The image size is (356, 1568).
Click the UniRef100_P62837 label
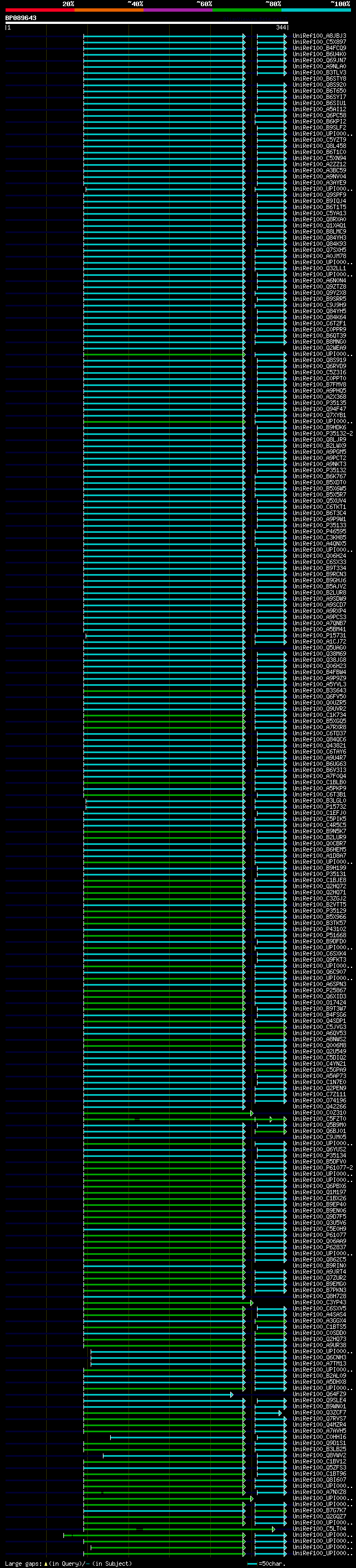click(319, 1248)
